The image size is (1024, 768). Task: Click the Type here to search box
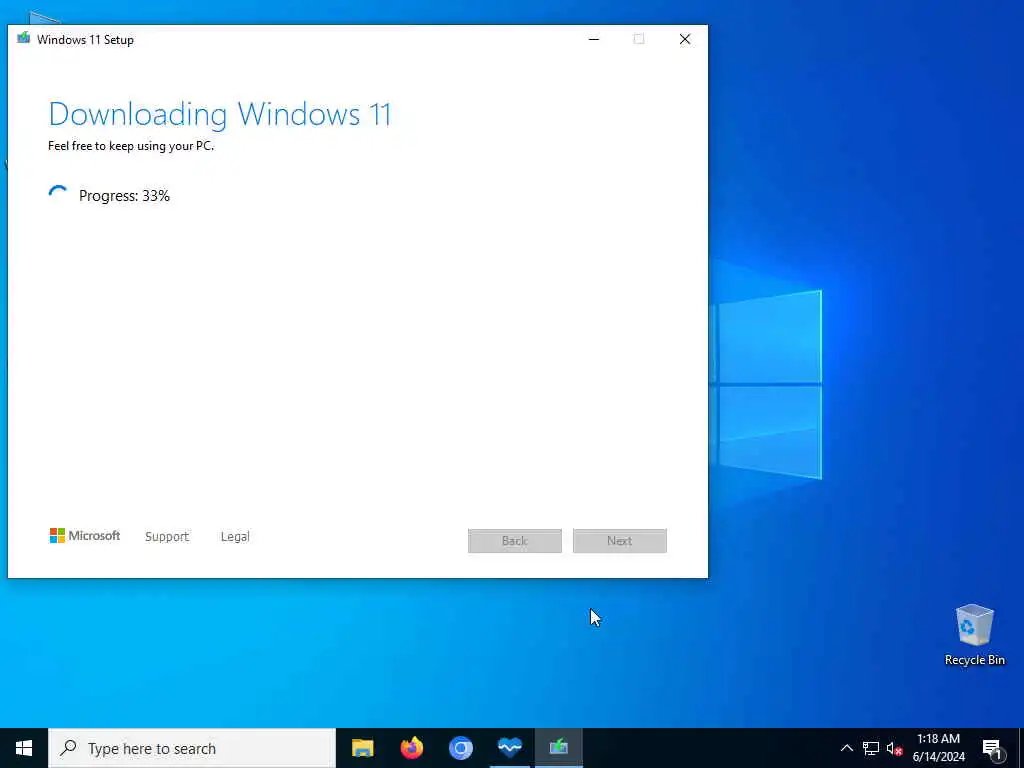point(192,748)
